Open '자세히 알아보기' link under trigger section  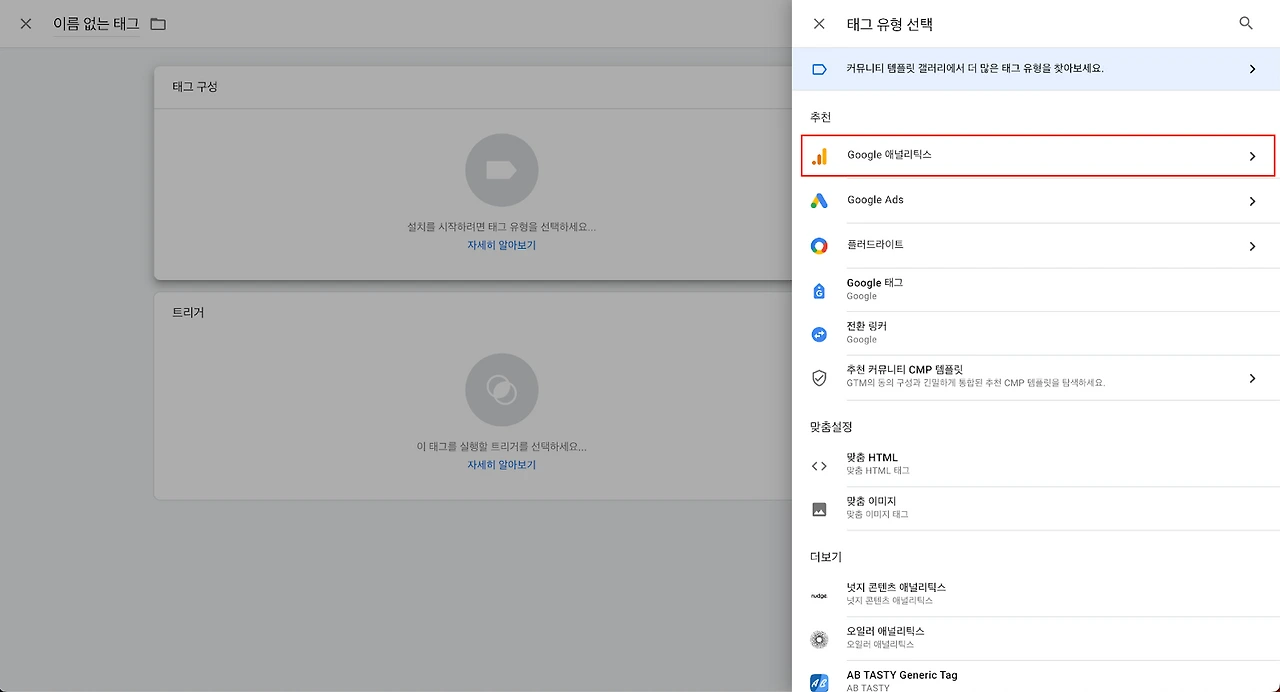(x=501, y=465)
